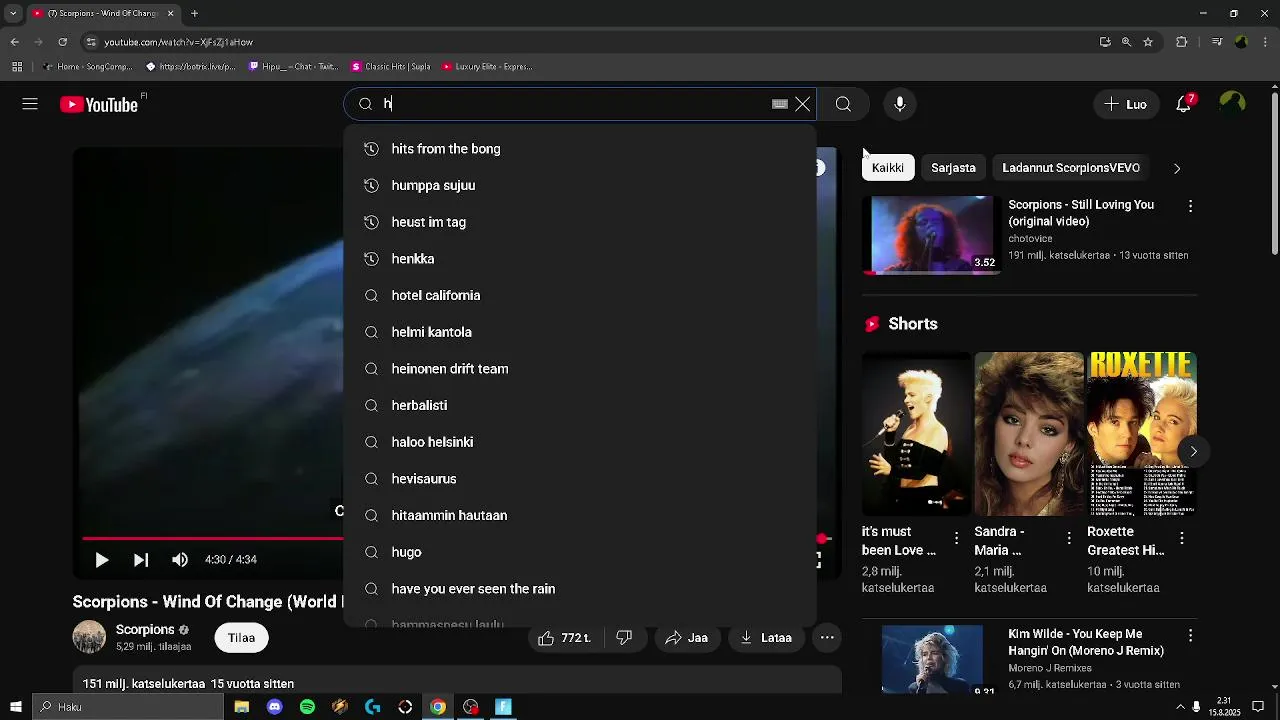This screenshot has height=720, width=1280.
Task: Open the Luxury Elite bookmark
Action: click(x=487, y=67)
